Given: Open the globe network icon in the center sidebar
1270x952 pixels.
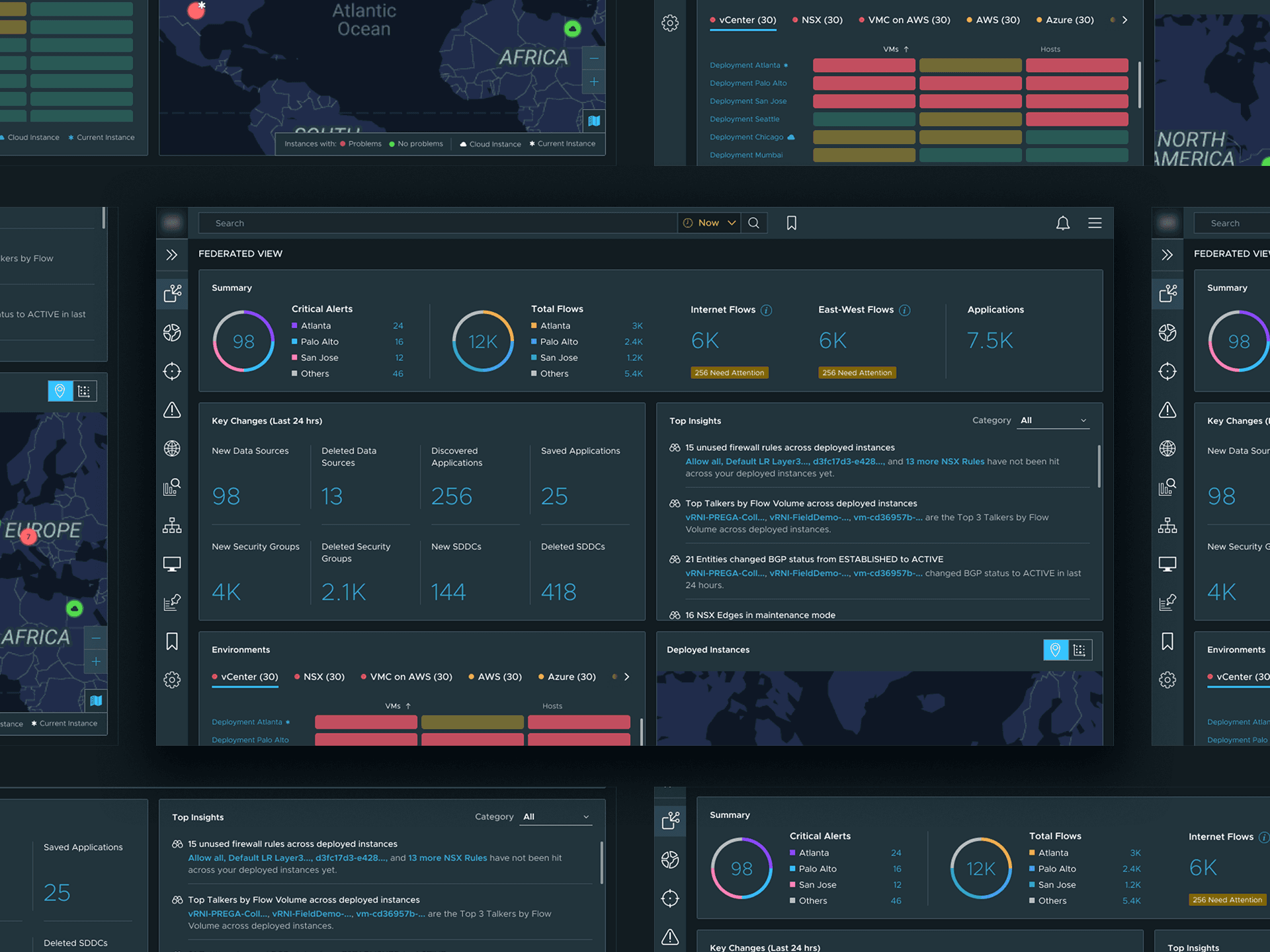Looking at the screenshot, I should (x=172, y=448).
